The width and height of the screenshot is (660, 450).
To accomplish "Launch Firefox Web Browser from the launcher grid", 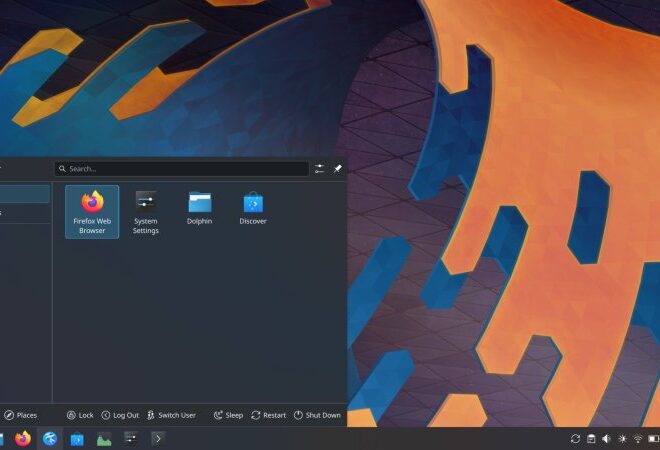I will [92, 212].
